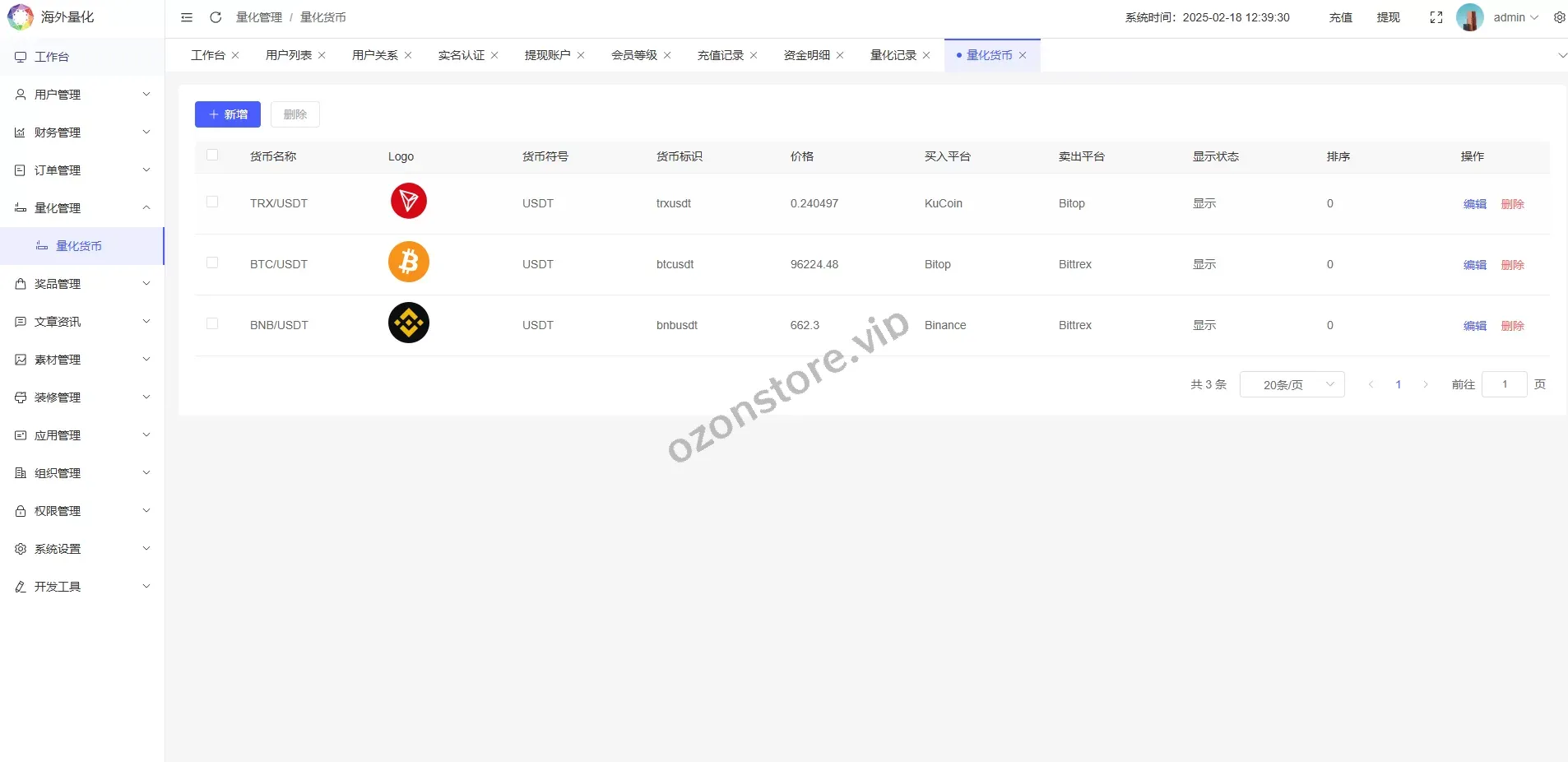Switch to the 资金明细 tab
This screenshot has width=1568, height=762.
pos(806,55)
